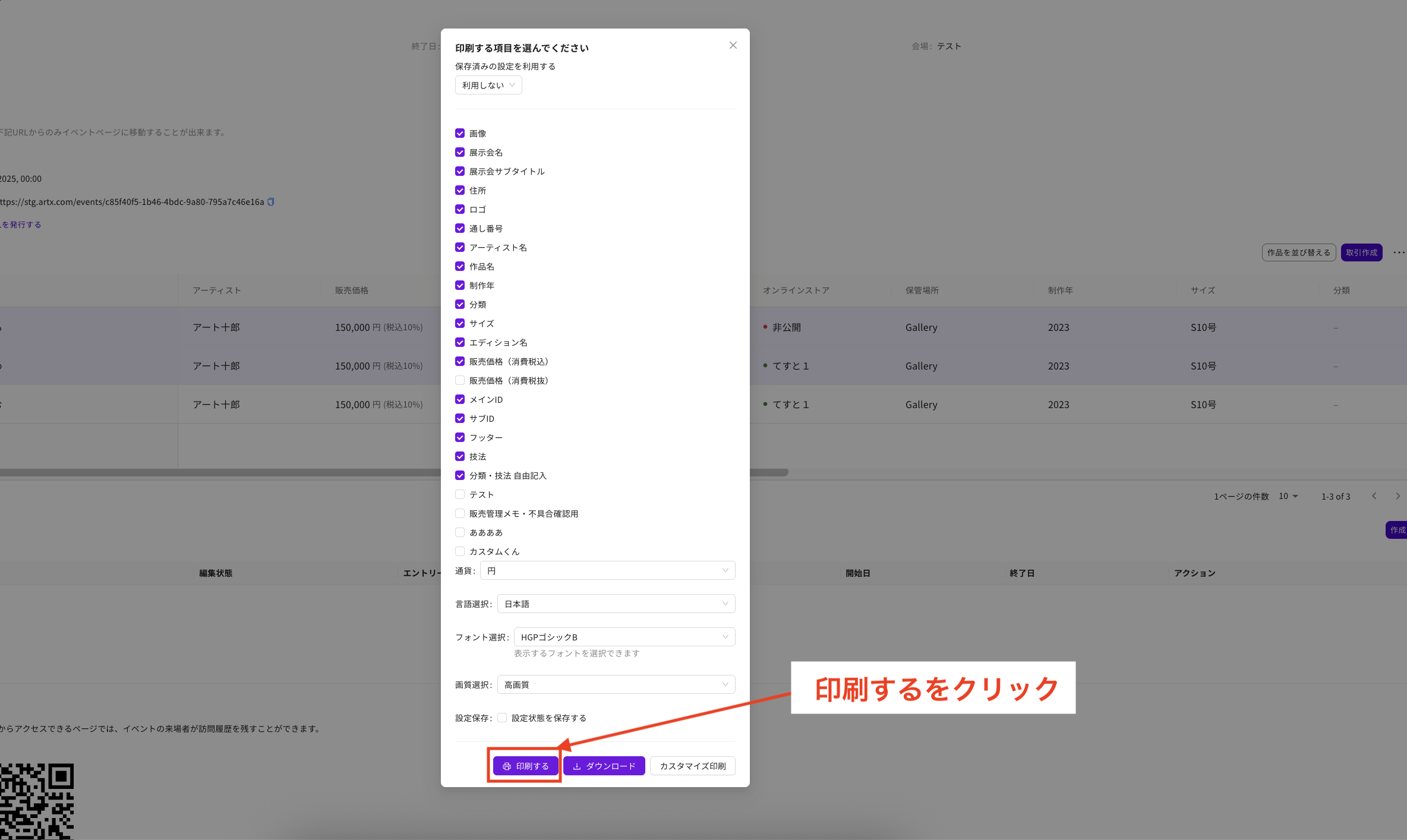
Task: Click the ダウンロード download button
Action: pyautogui.click(x=604, y=766)
